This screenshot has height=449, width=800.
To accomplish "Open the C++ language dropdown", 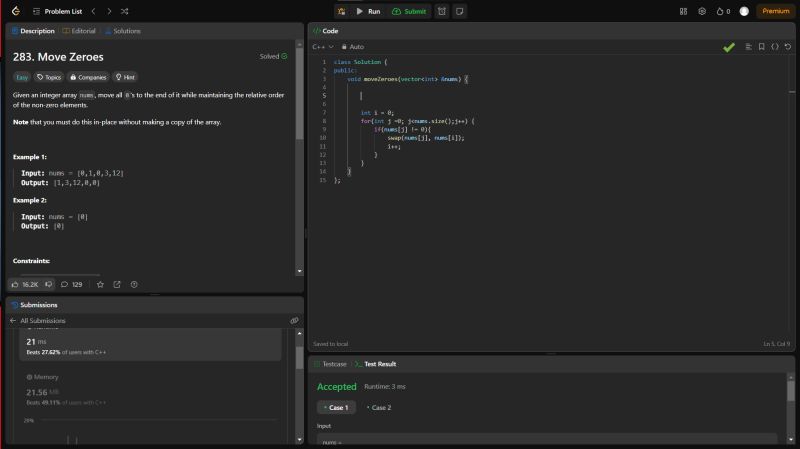I will coord(322,47).
